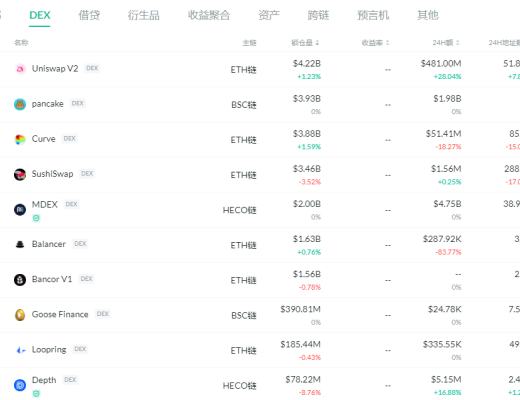Image resolution: width=520 pixels, height=400 pixels.
Task: Click pancake 24H volume $1.98B
Action: (x=447, y=99)
